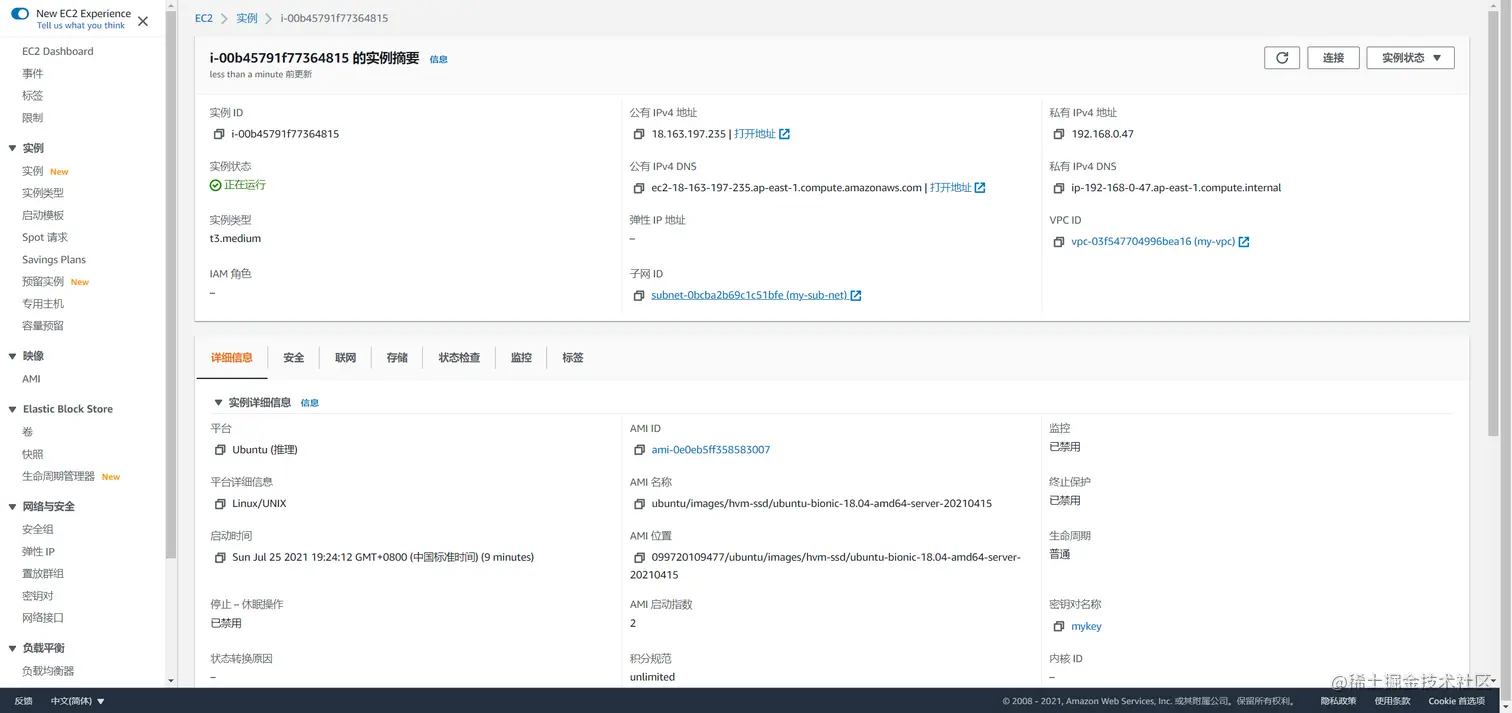This screenshot has width=1512, height=713.
Task: Copy the instance ID i-00b45791f77364815
Action: (219, 134)
